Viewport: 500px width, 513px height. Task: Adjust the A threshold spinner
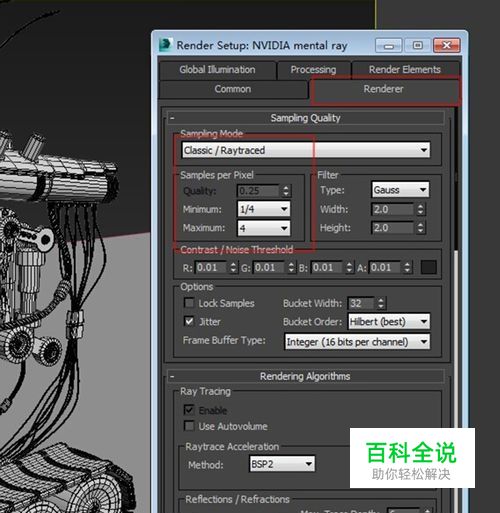click(x=407, y=267)
